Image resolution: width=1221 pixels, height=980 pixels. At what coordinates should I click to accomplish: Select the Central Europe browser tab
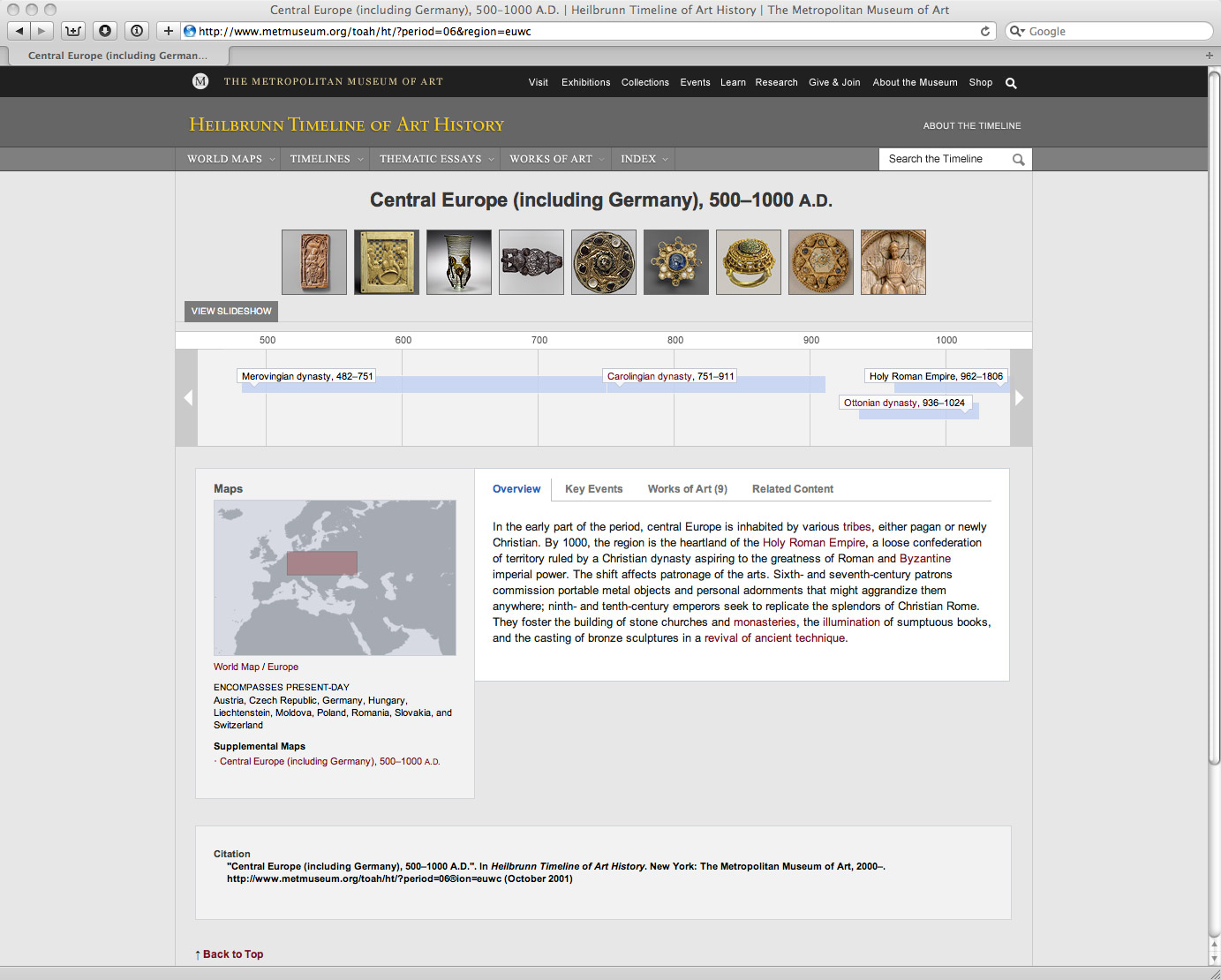[x=117, y=55]
